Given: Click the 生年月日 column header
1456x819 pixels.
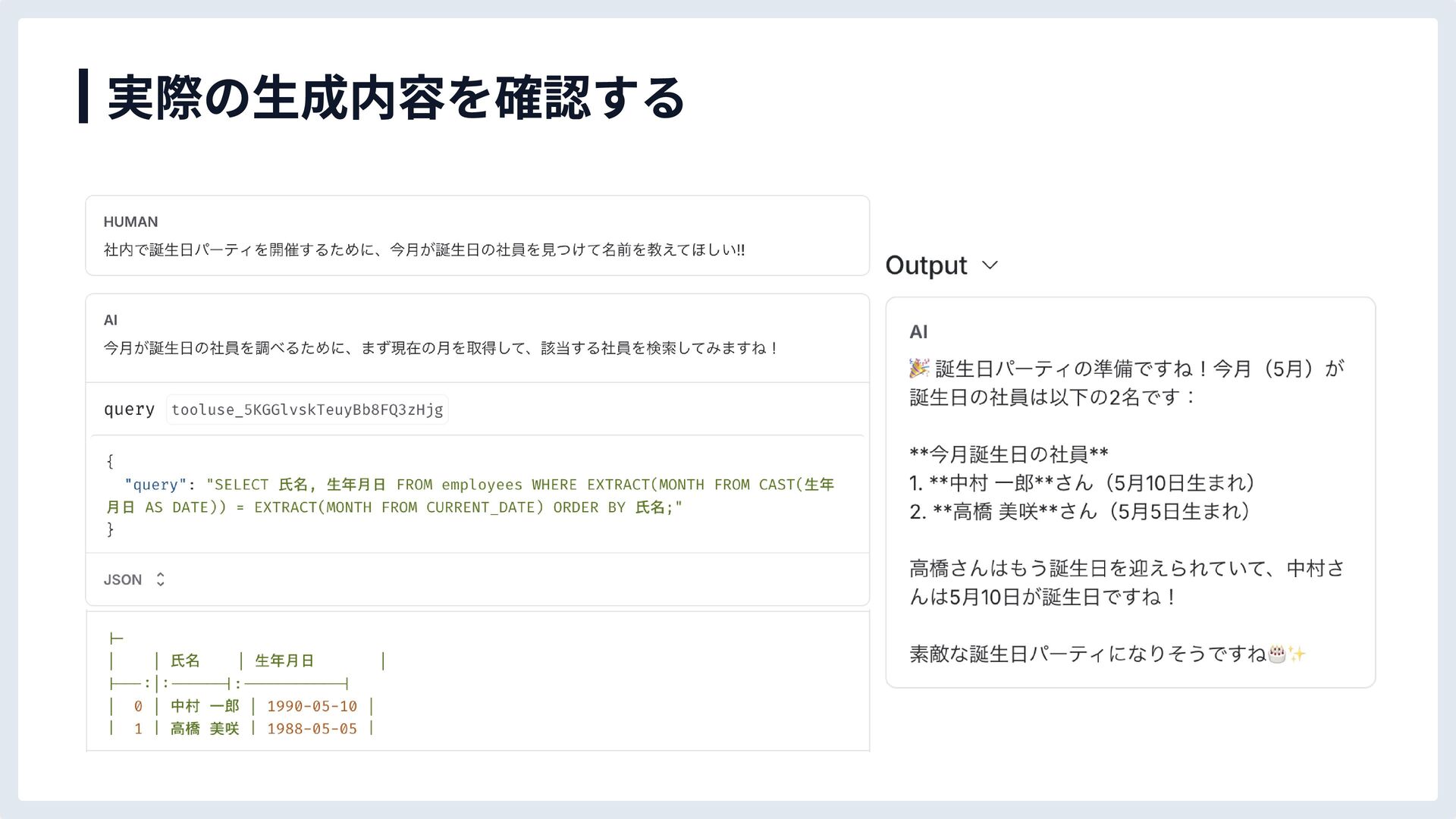Looking at the screenshot, I should point(284,661).
